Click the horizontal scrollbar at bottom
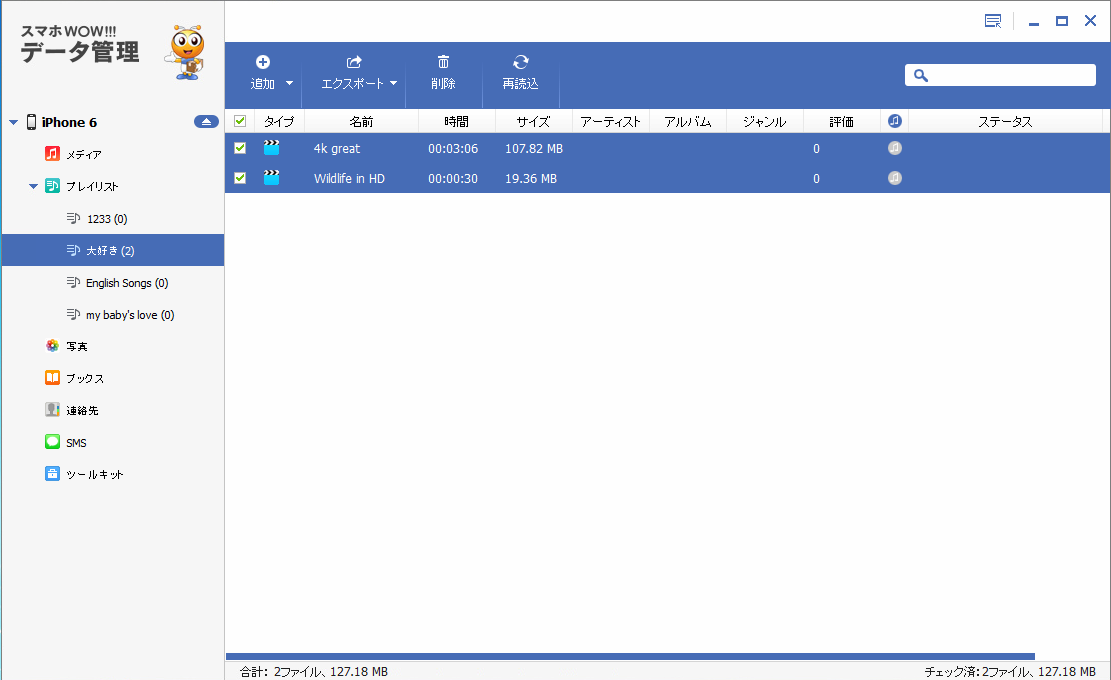The height and width of the screenshot is (680, 1111). pos(630,656)
